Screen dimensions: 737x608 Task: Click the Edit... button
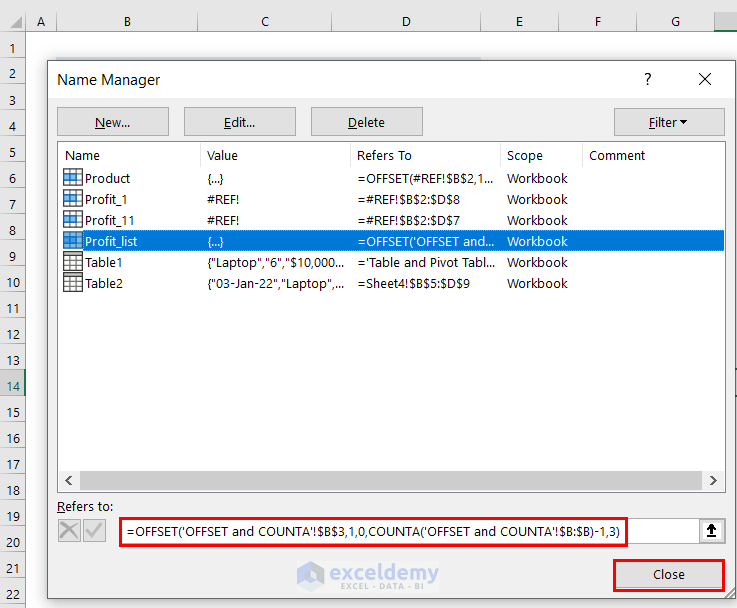(240, 122)
